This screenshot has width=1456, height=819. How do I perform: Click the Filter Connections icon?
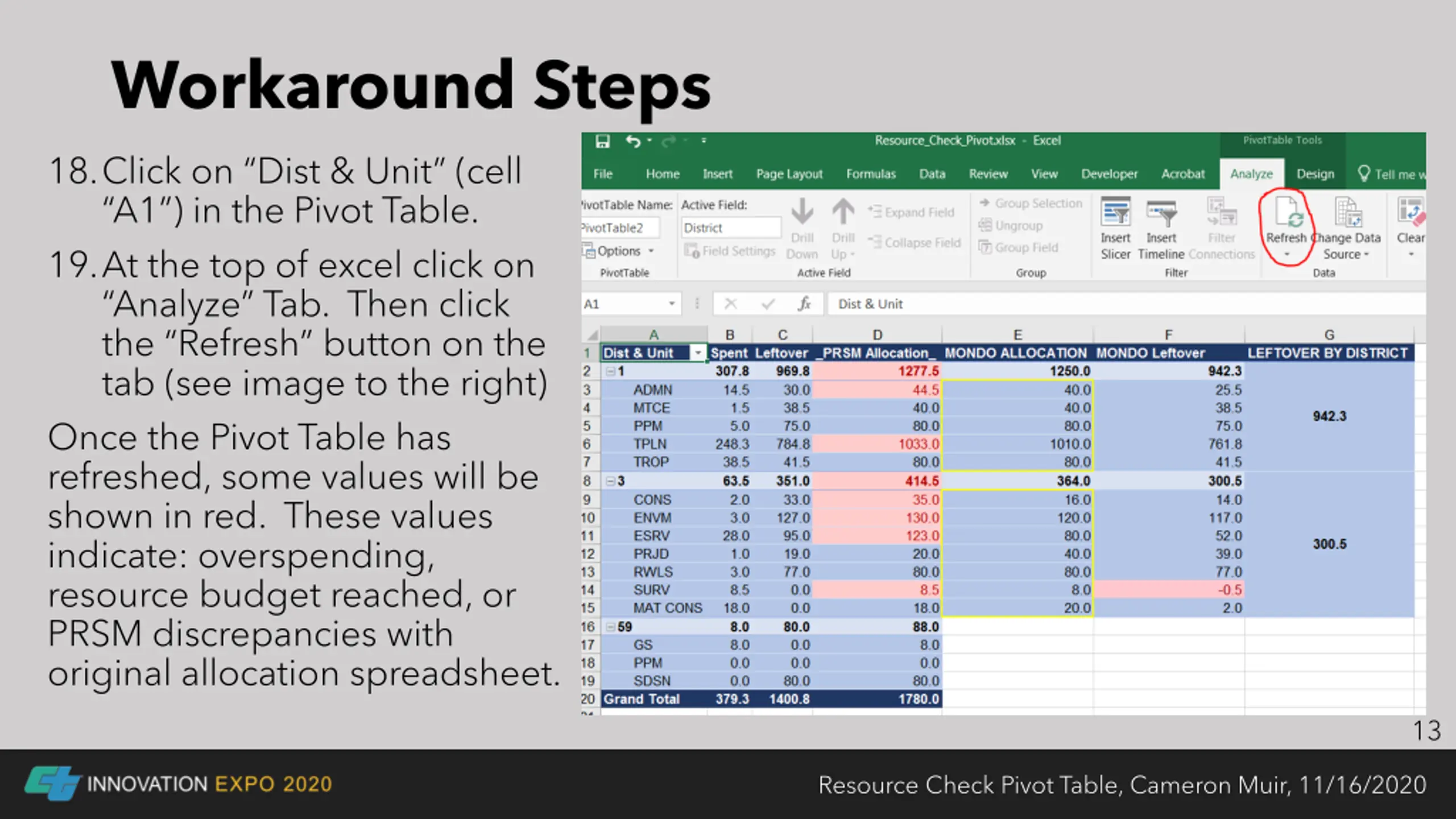click(x=1222, y=212)
